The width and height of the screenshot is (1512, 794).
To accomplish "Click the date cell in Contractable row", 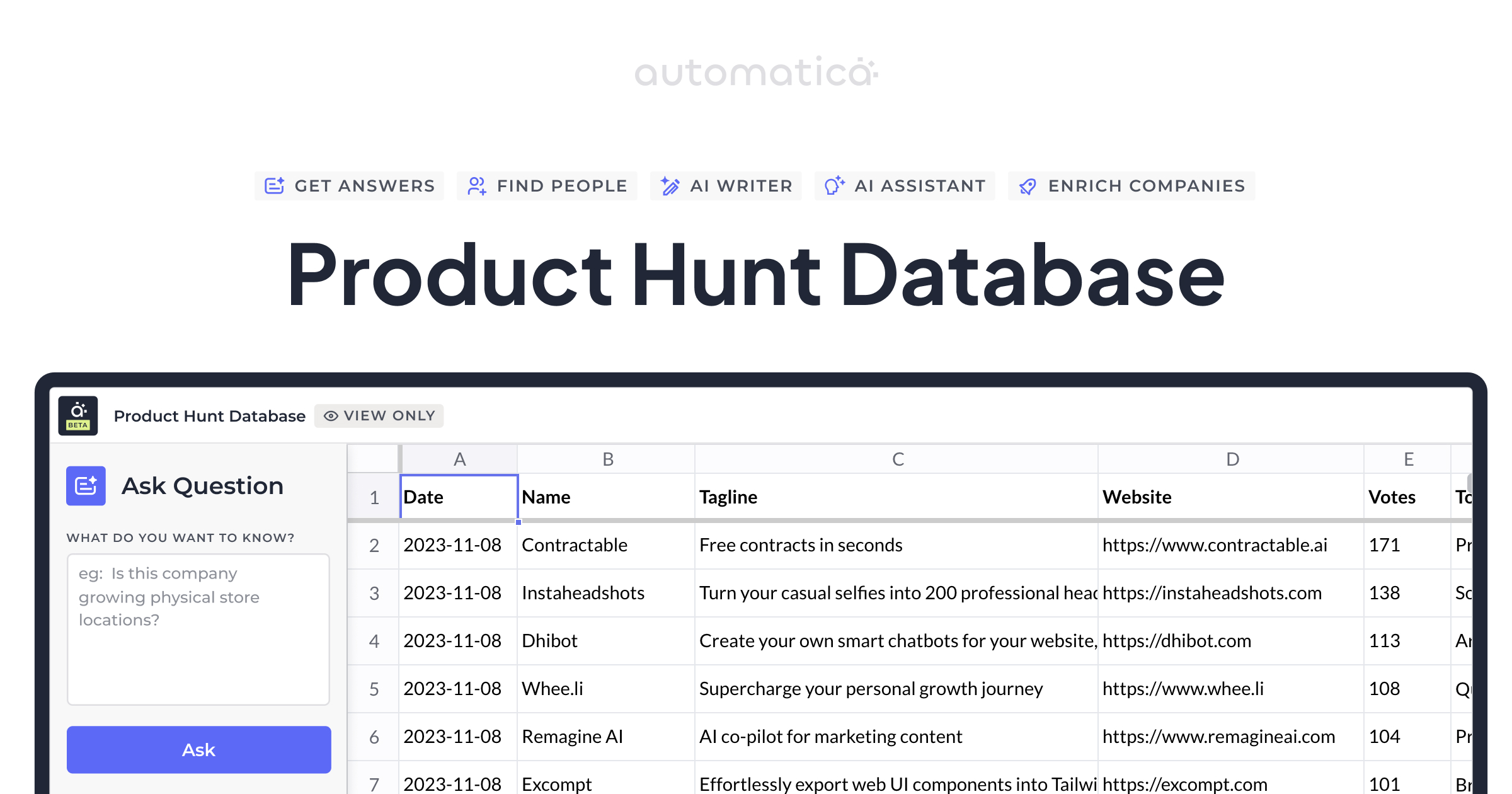I will point(459,546).
